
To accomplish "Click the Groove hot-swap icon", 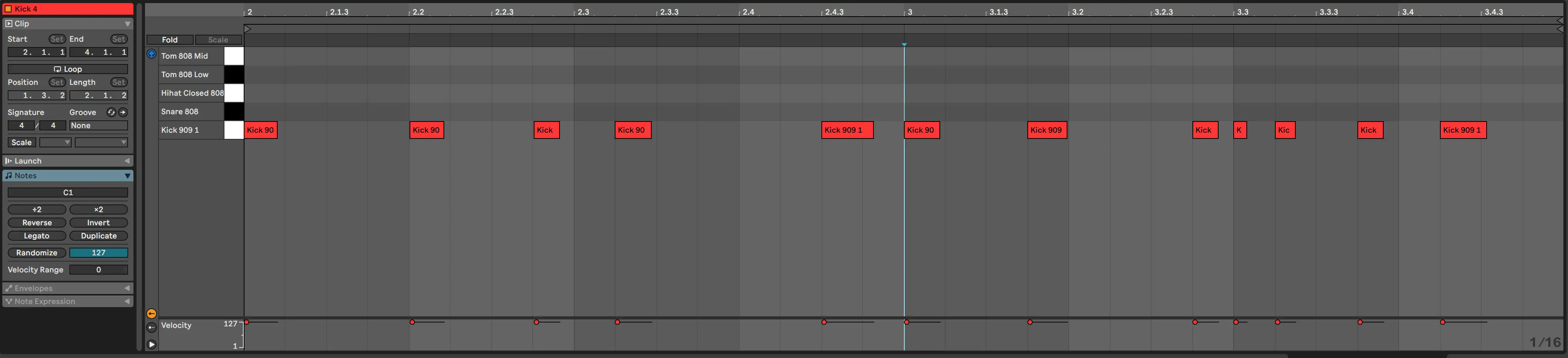I will (111, 112).
